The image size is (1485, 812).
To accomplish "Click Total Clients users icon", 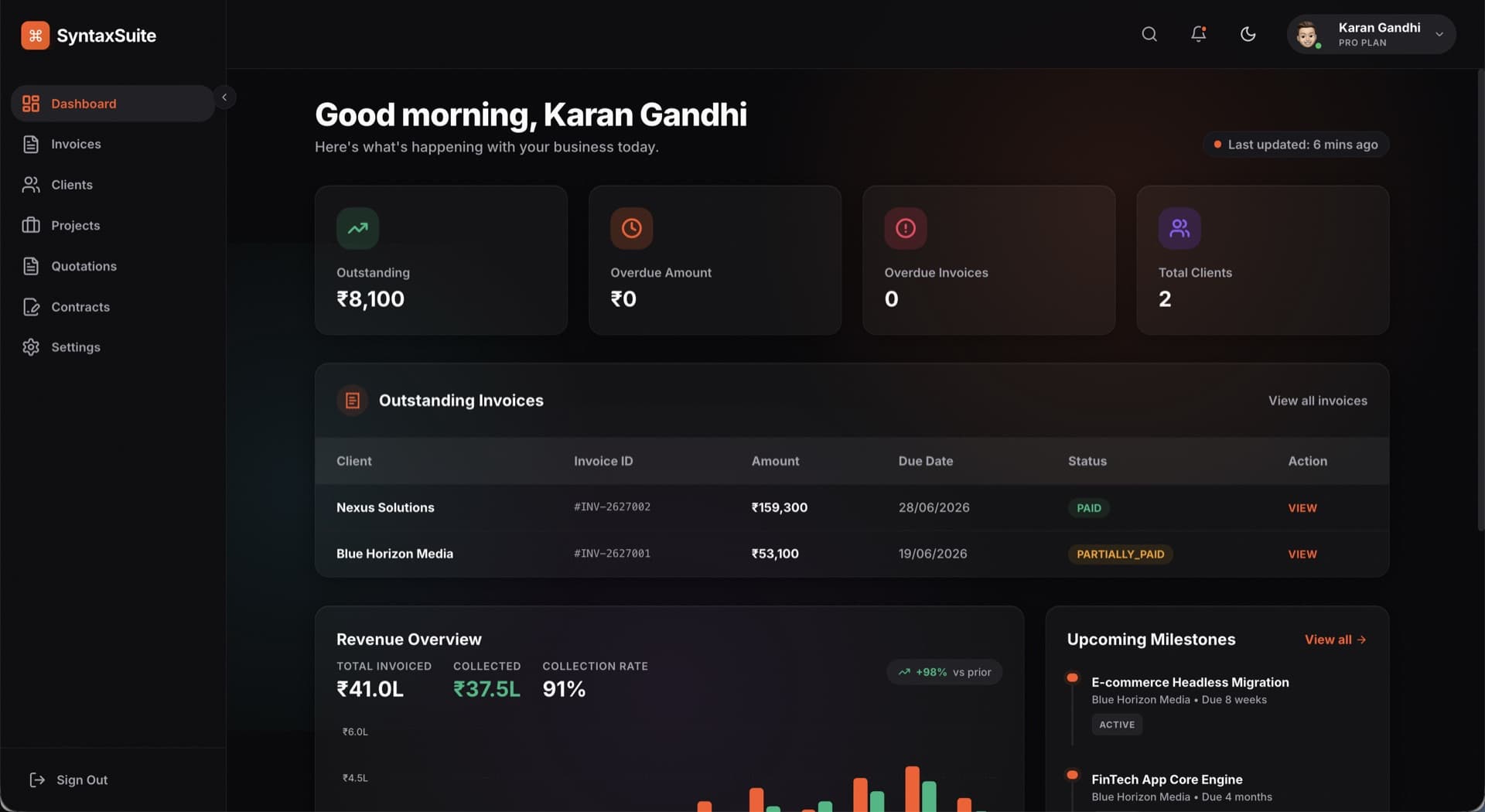I will pyautogui.click(x=1179, y=228).
